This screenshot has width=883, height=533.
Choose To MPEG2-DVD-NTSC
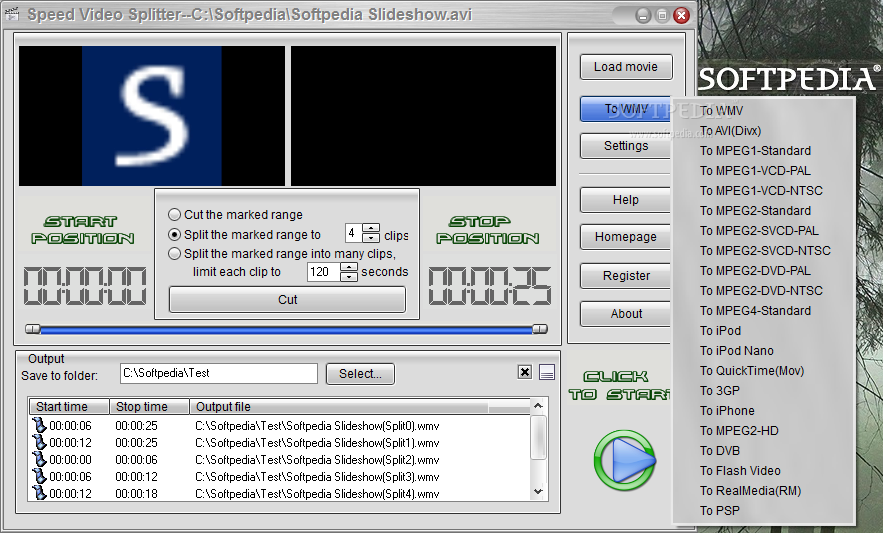click(761, 291)
